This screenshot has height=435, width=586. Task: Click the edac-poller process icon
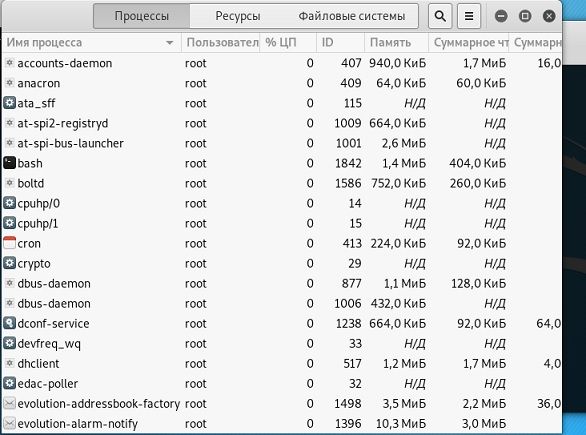coord(10,383)
